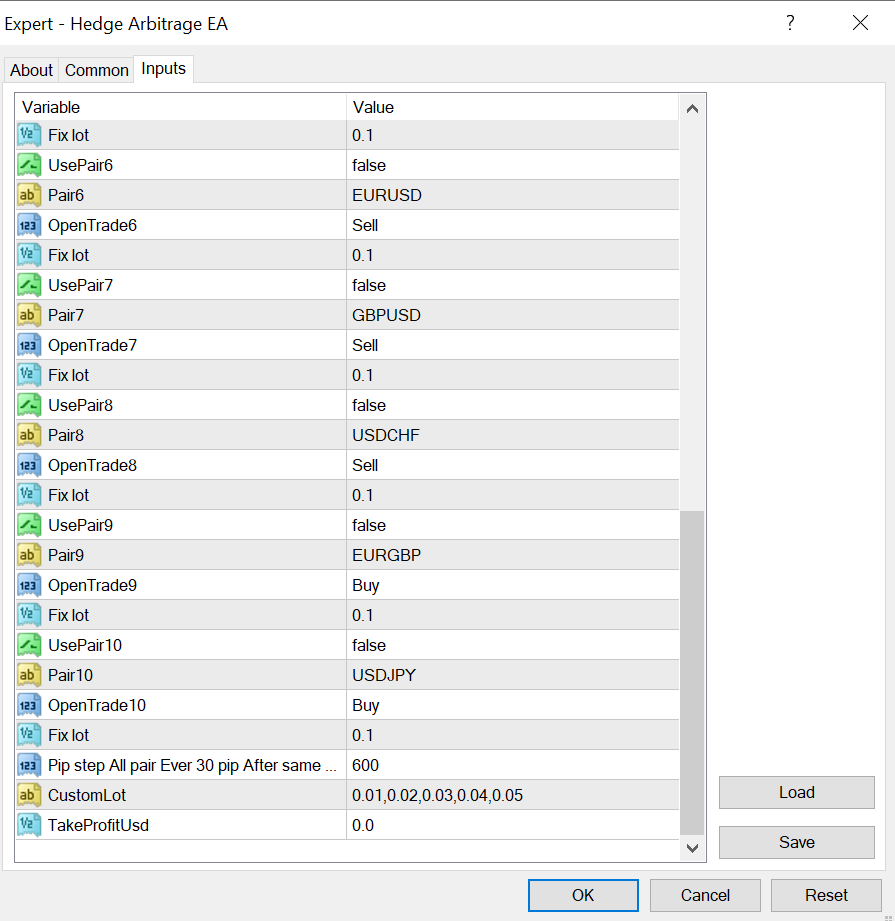Select the UsePair10 variable row
Screen dimensions: 895x921
(347, 645)
